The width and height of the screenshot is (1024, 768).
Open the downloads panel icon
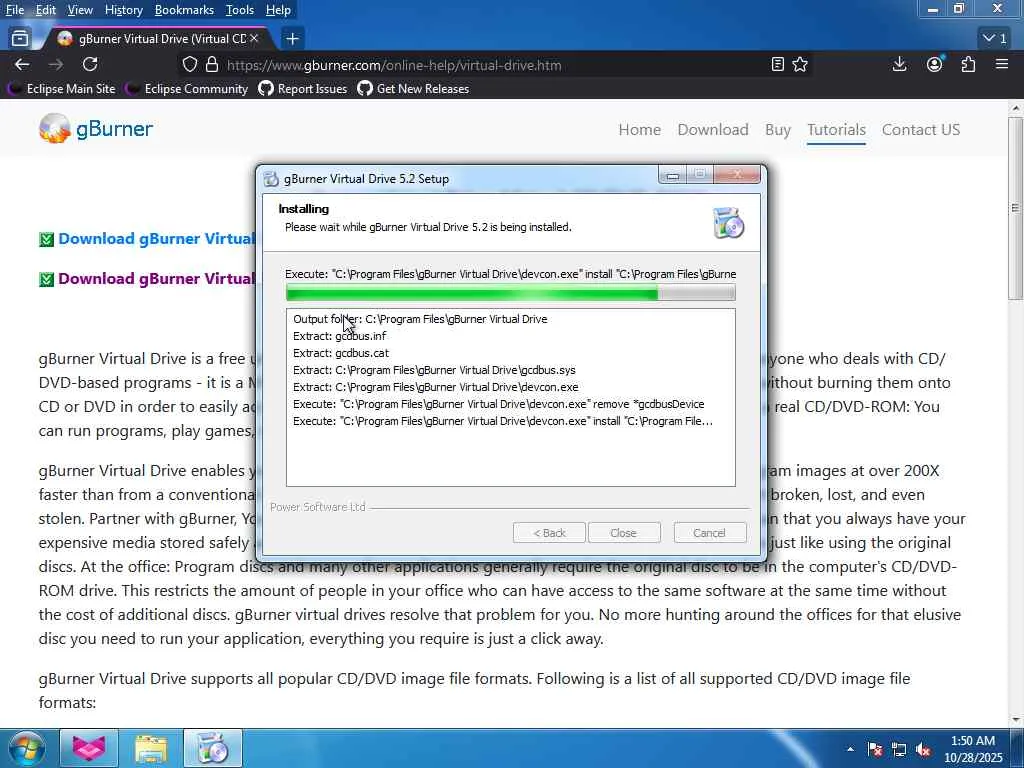[899, 64]
